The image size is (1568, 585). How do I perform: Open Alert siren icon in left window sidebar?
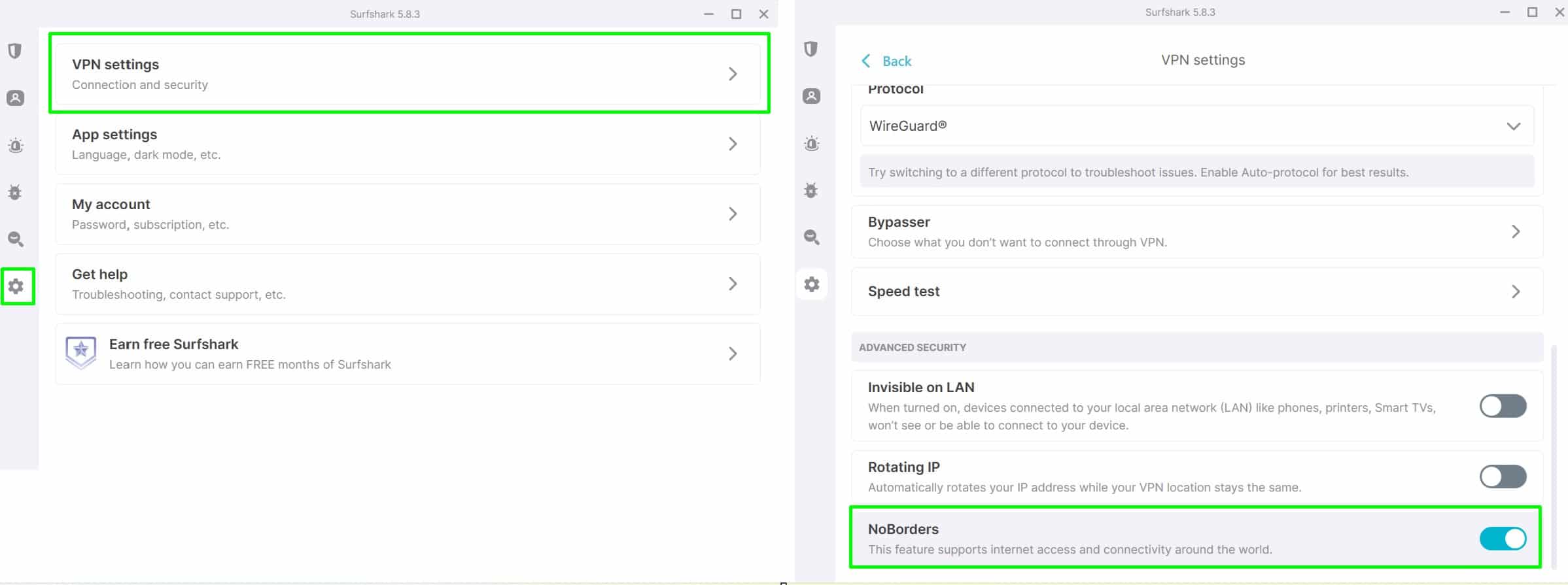pyautogui.click(x=15, y=145)
